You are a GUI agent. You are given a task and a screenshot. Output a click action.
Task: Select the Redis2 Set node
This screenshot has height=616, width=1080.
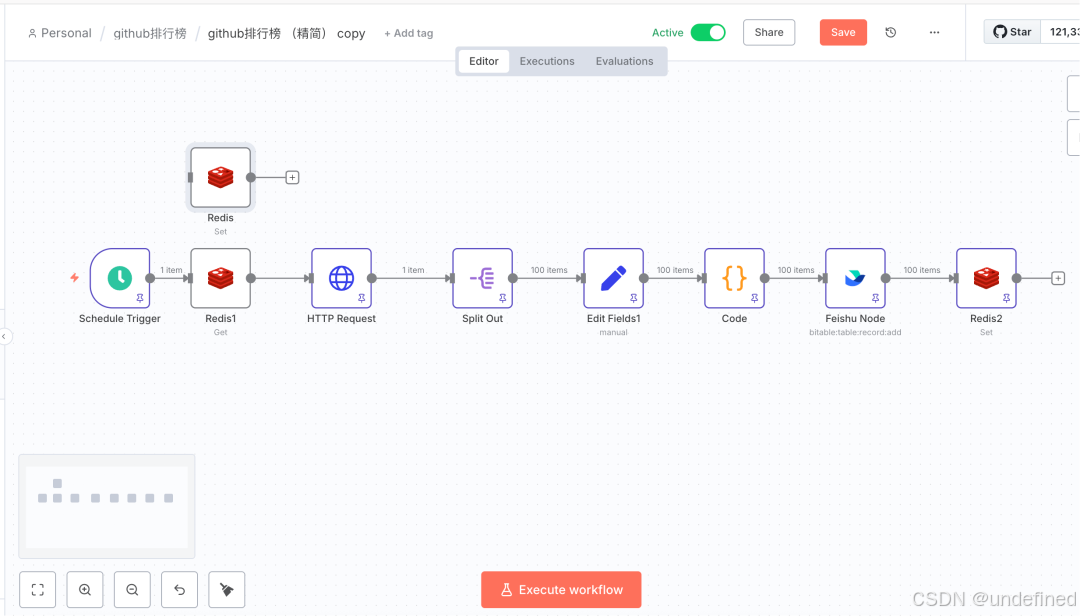click(986, 278)
